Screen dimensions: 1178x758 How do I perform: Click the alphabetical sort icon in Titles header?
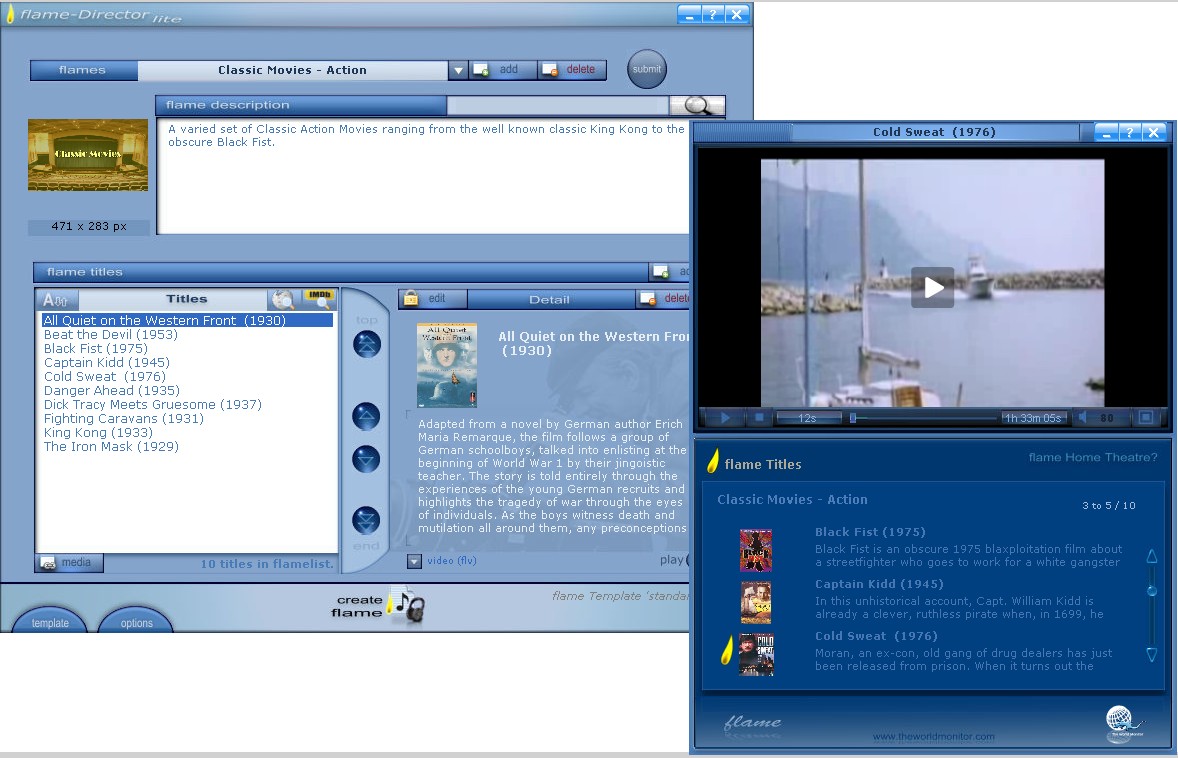pos(56,300)
